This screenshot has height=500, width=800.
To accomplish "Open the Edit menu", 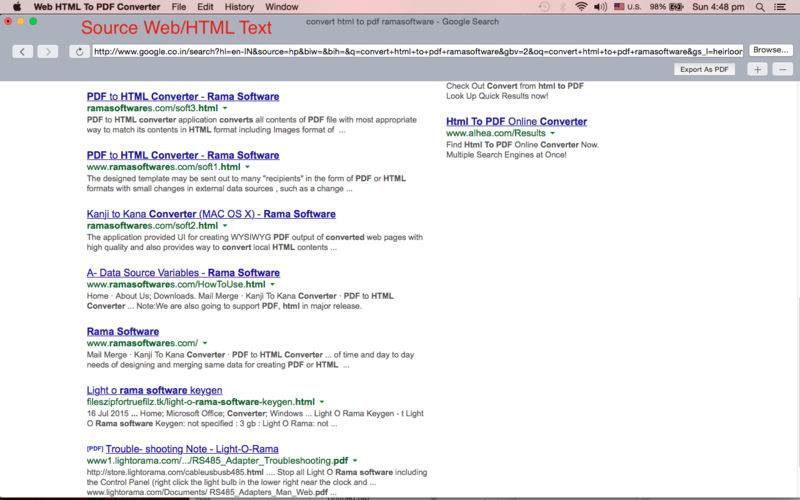I will tap(205, 7).
